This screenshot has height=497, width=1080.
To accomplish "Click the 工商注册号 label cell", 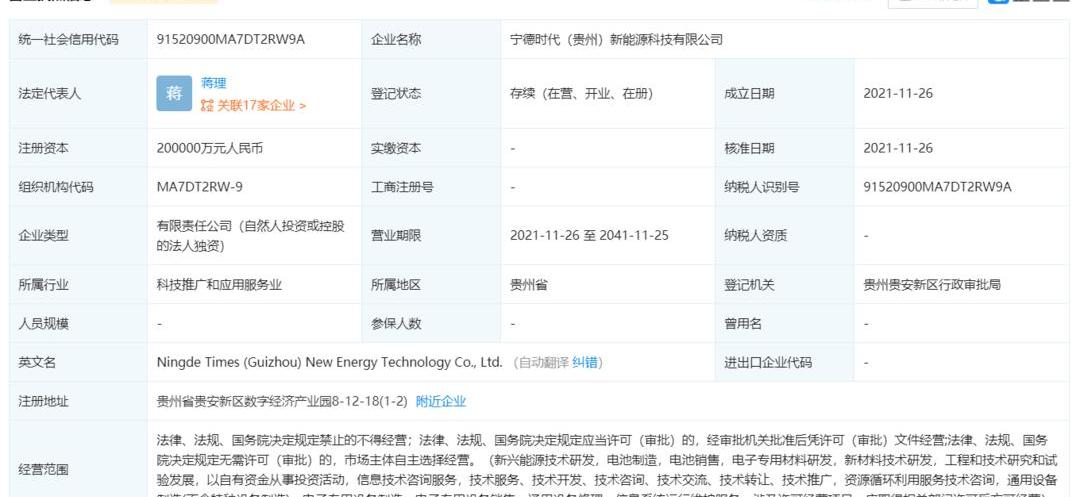I will (x=431, y=187).
